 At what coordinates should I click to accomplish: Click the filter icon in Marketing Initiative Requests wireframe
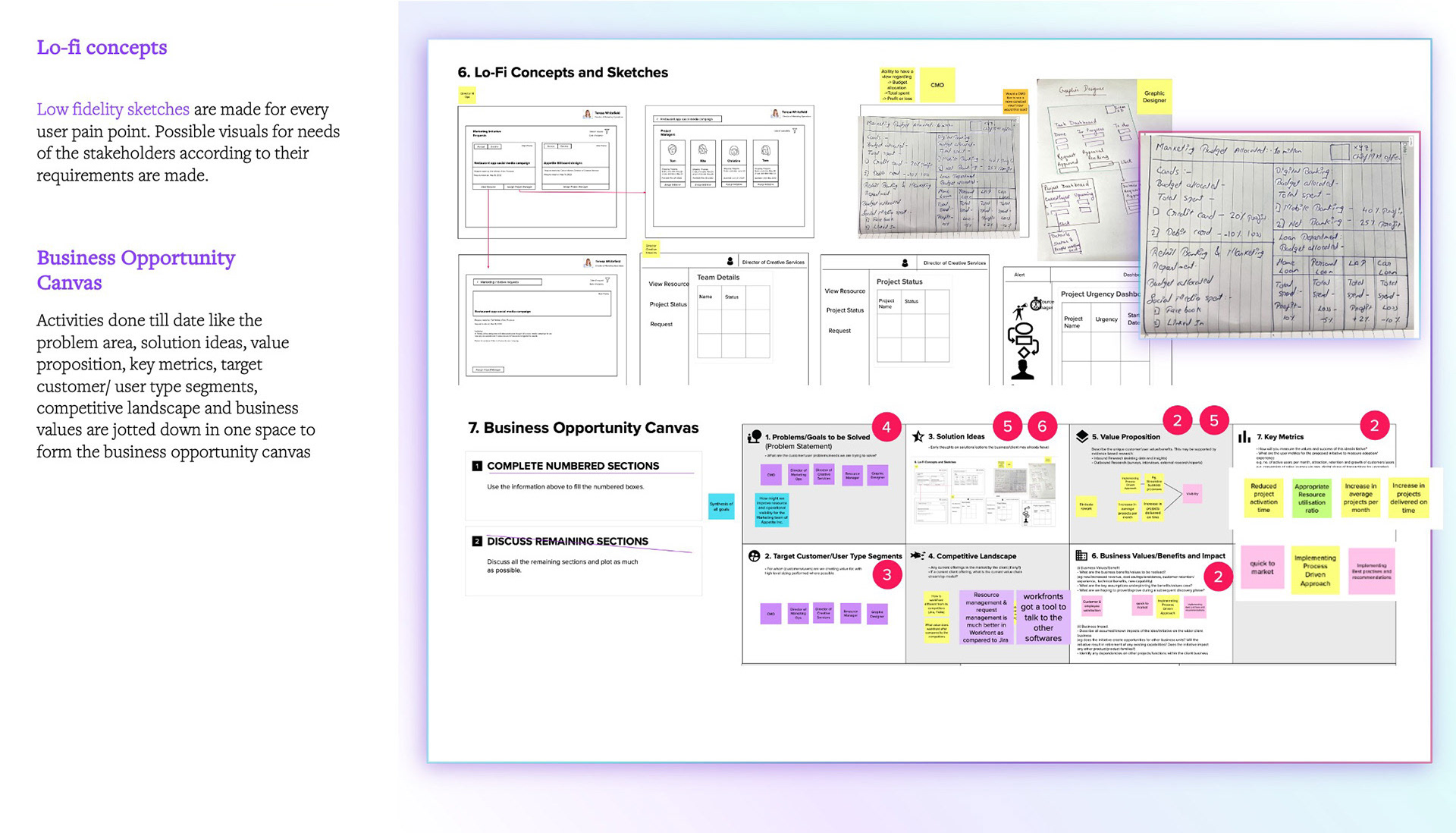pos(607,132)
